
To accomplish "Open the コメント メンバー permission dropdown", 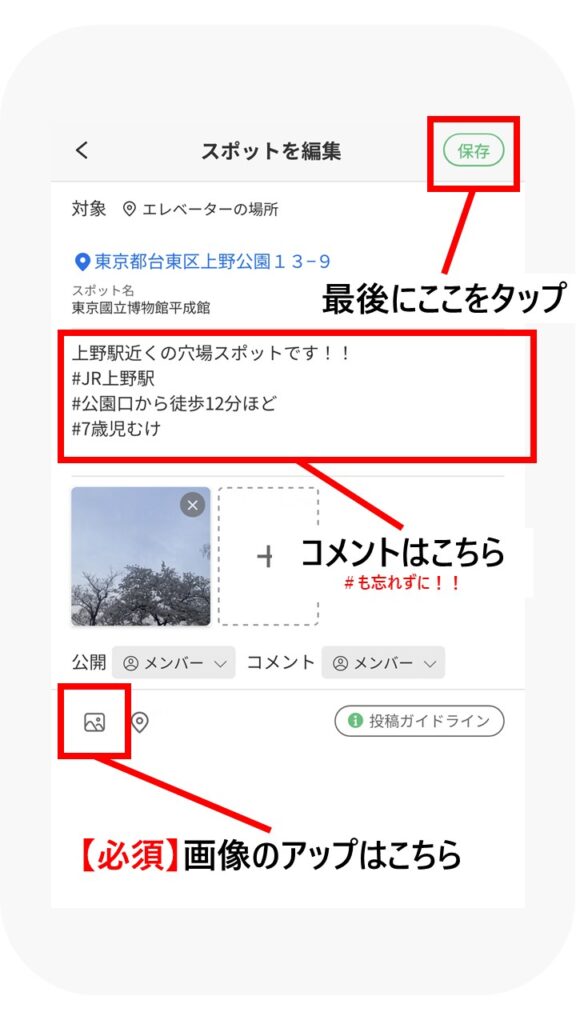I will [383, 663].
